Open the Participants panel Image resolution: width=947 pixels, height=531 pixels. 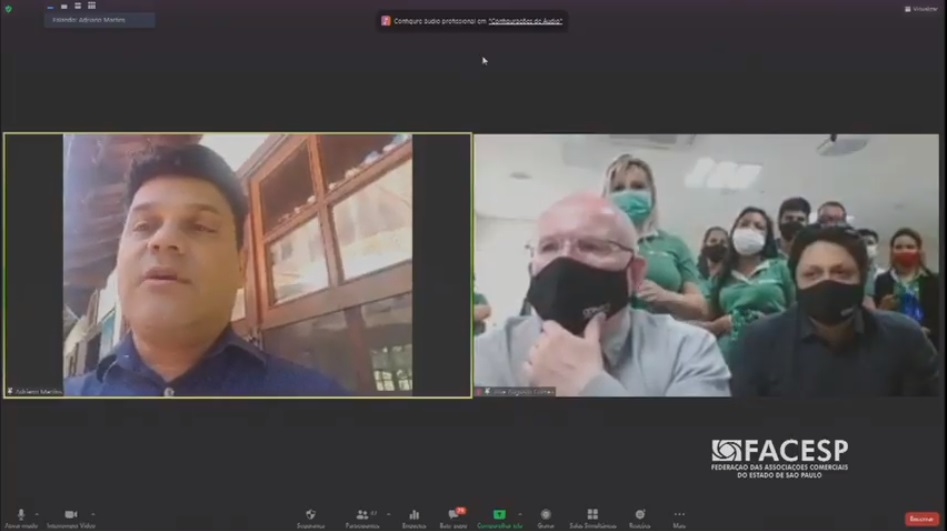click(x=362, y=515)
